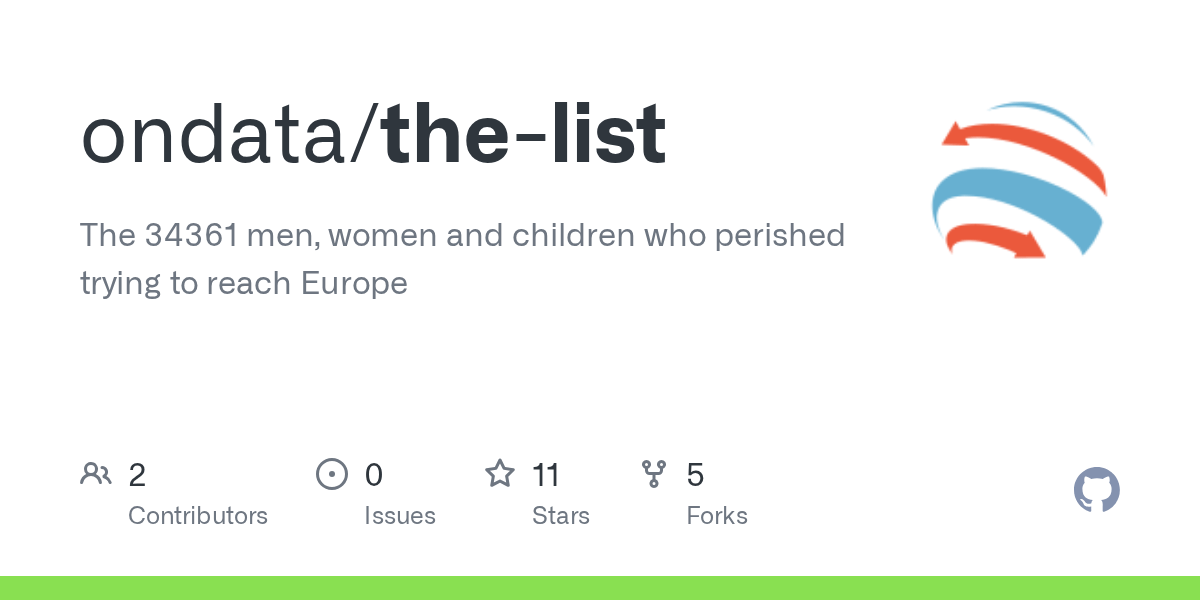The width and height of the screenshot is (1200, 600).
Task: Select the Issues label
Action: 400,516
